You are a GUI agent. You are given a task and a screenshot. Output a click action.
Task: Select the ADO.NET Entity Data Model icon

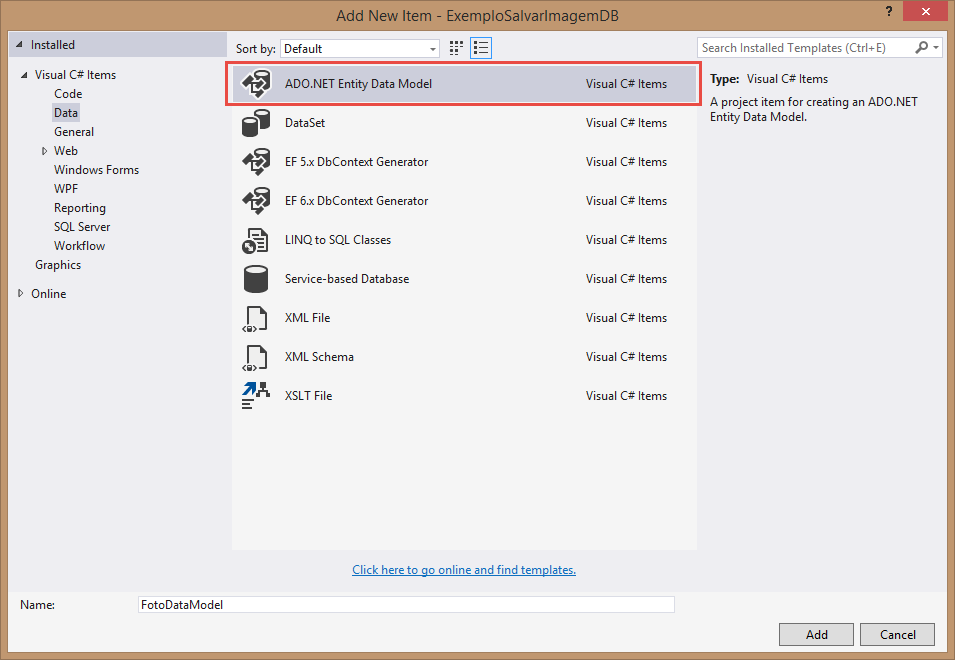257,84
